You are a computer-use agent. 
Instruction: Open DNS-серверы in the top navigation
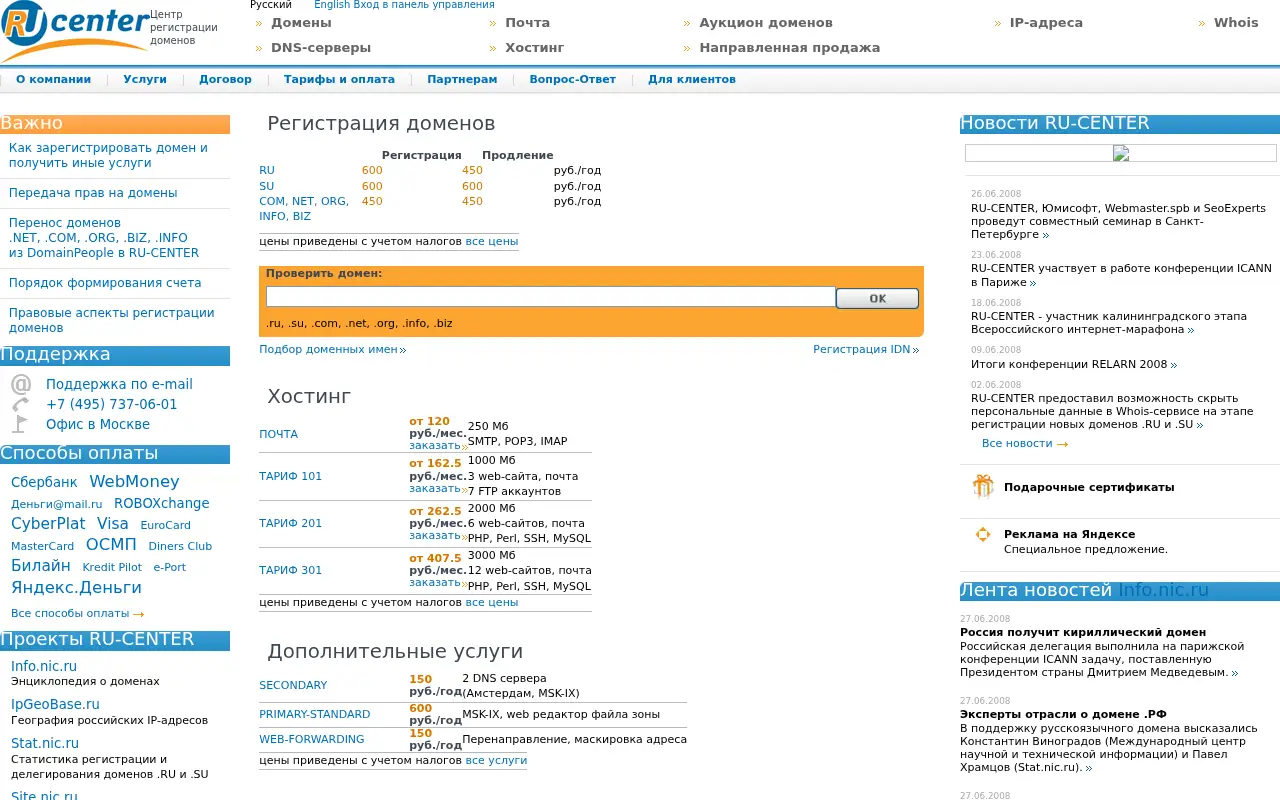[321, 47]
